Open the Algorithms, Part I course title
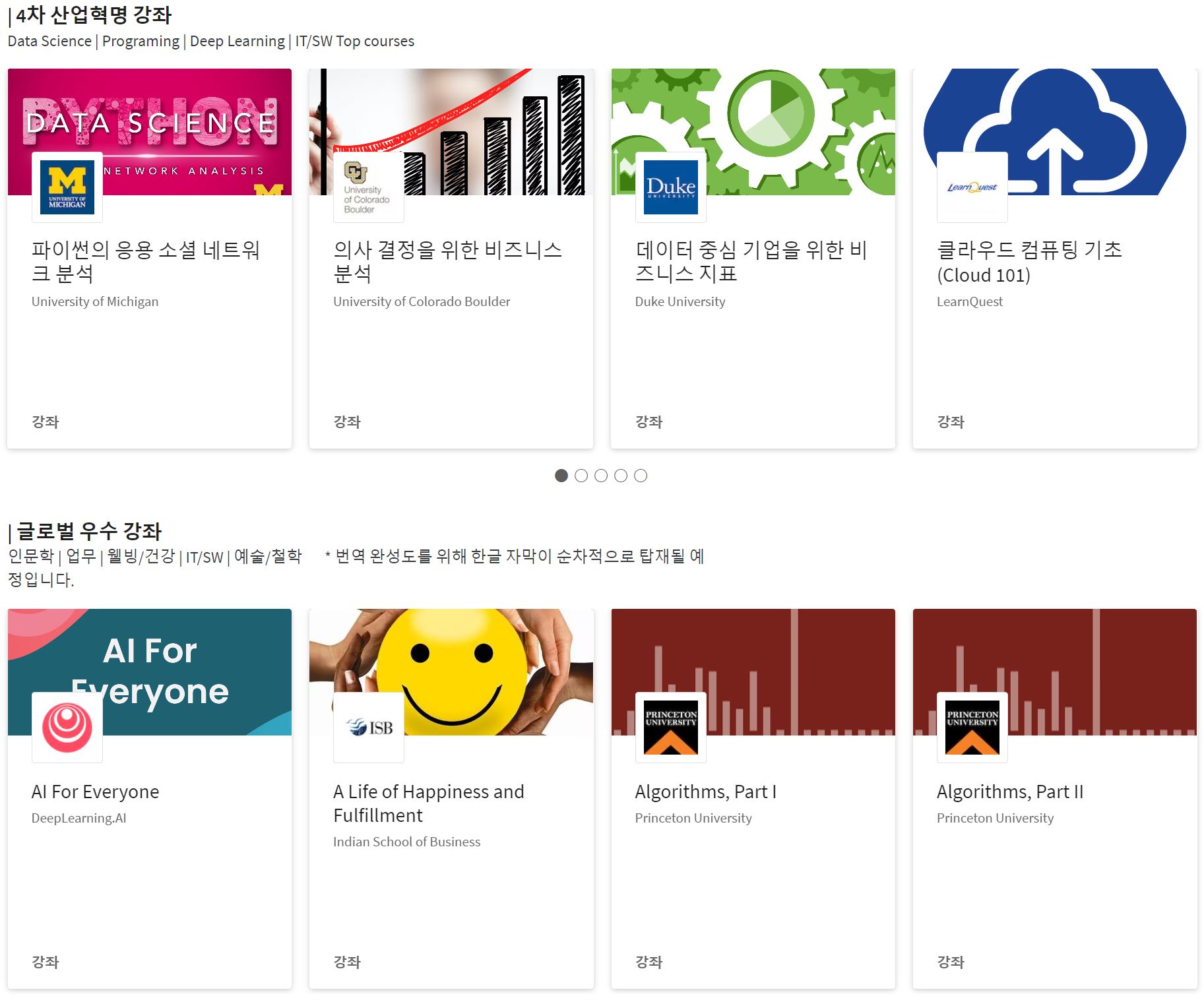Image resolution: width=1204 pixels, height=1000 pixels. pyautogui.click(x=706, y=792)
